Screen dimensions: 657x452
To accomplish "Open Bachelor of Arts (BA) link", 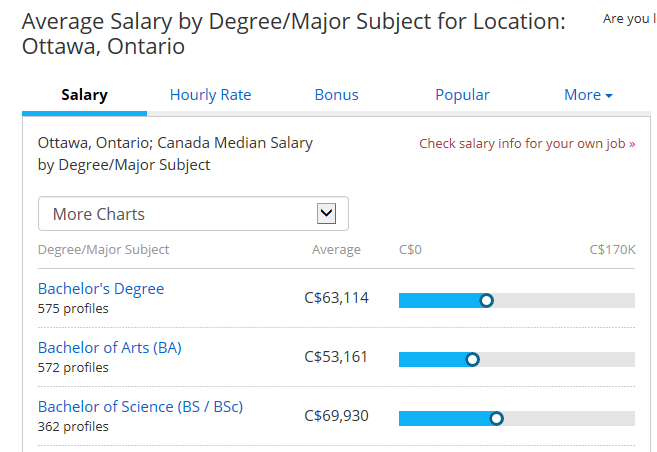I will click(x=110, y=348).
